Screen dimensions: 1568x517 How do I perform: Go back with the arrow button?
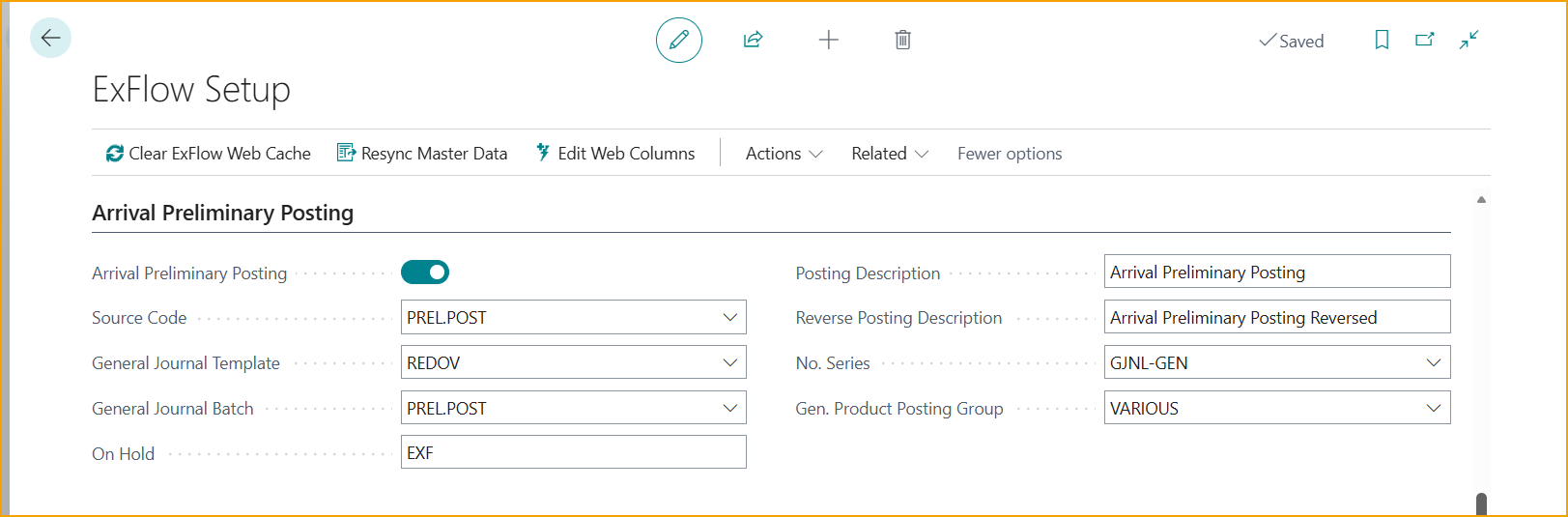pos(50,38)
